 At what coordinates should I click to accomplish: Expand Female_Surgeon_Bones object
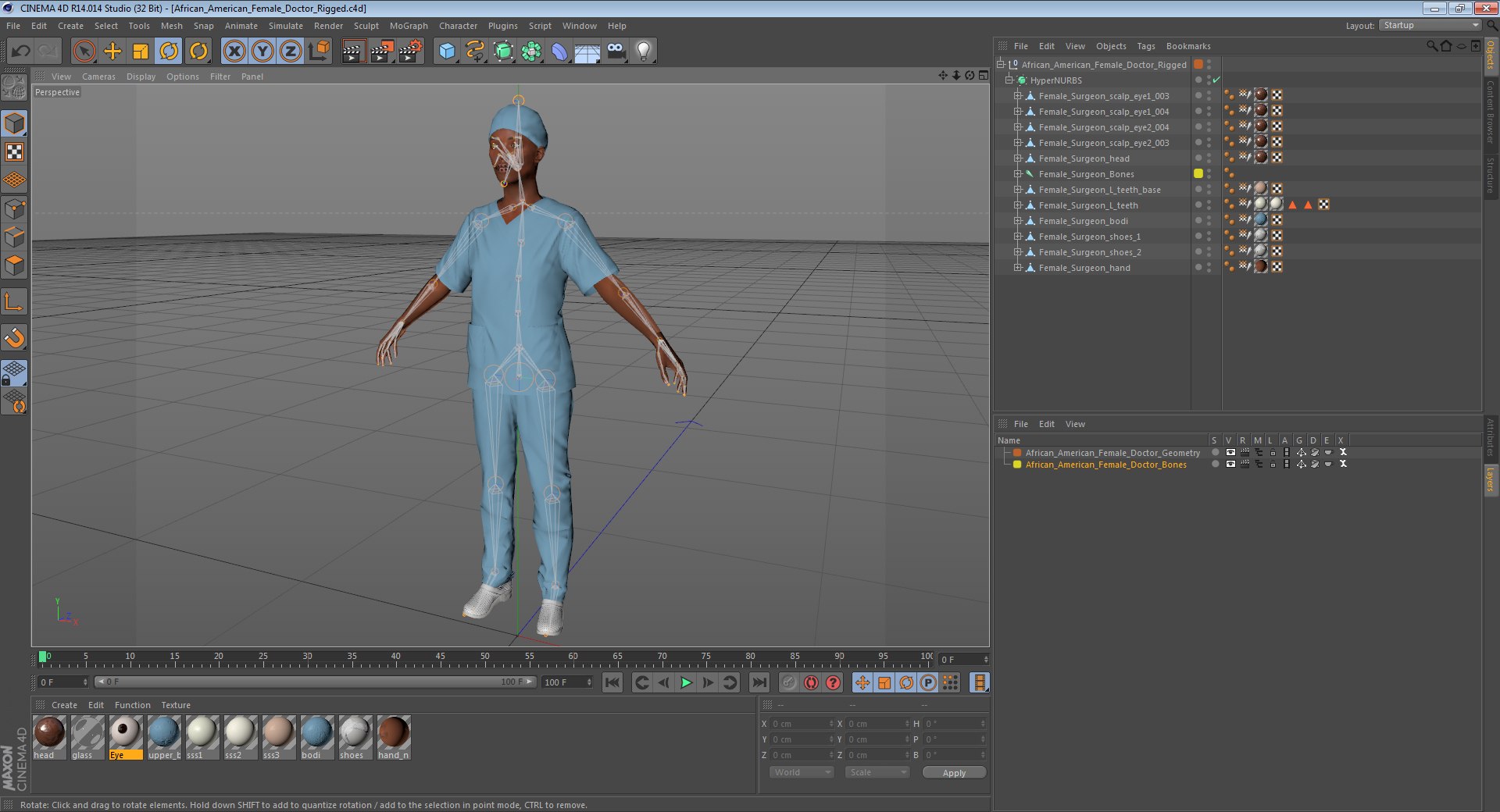click(1017, 174)
